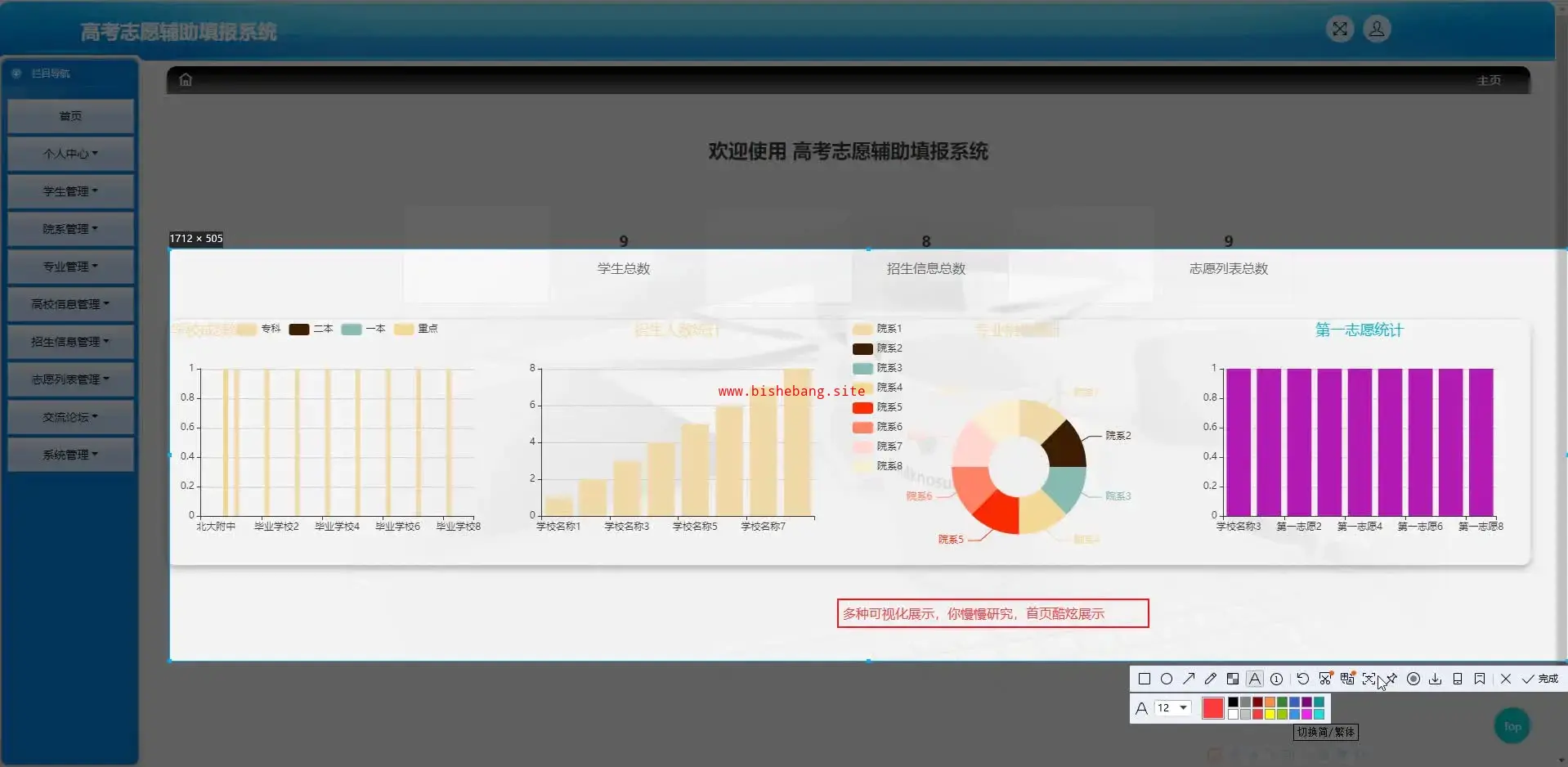Click the 招生信息总数 statistic label

(x=926, y=268)
